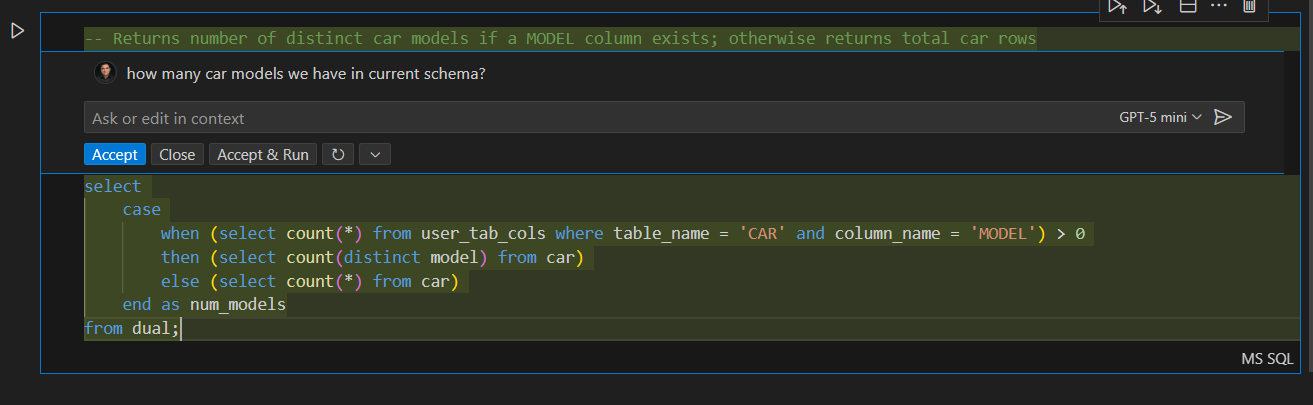Run the cell with the play icon

click(x=17, y=31)
